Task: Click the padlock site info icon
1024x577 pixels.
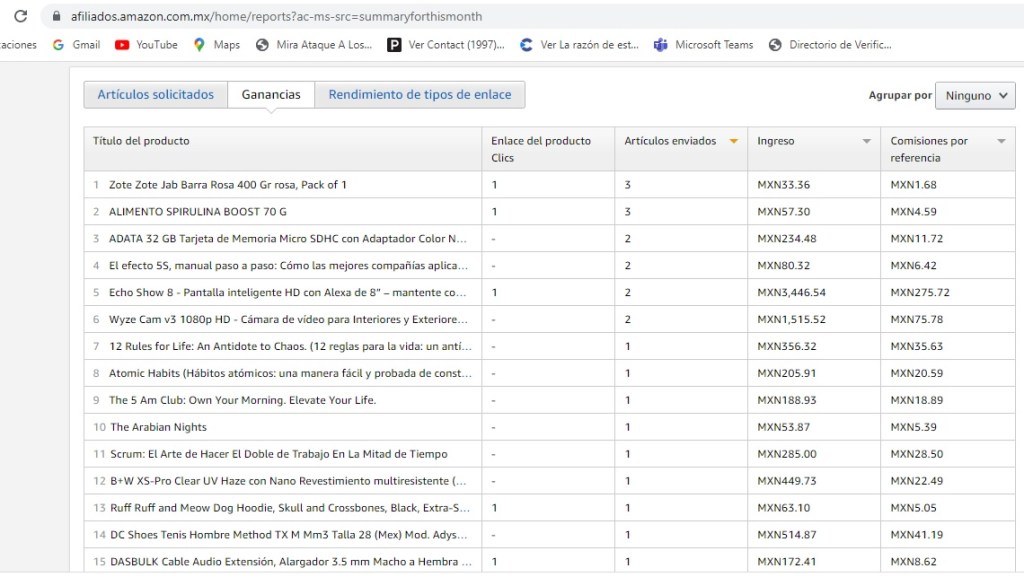Action: (x=54, y=17)
